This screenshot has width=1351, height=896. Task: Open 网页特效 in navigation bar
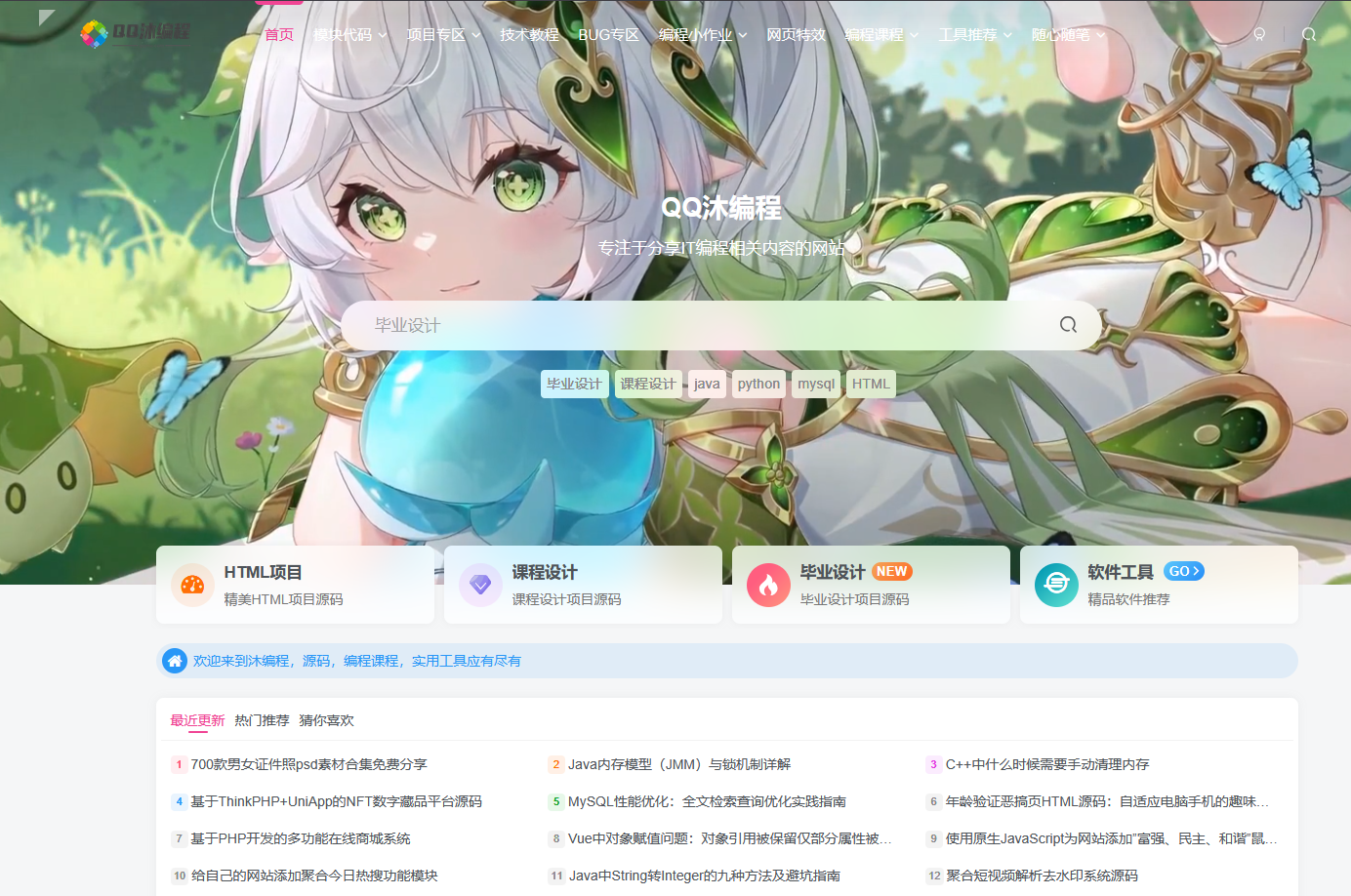coord(796,35)
